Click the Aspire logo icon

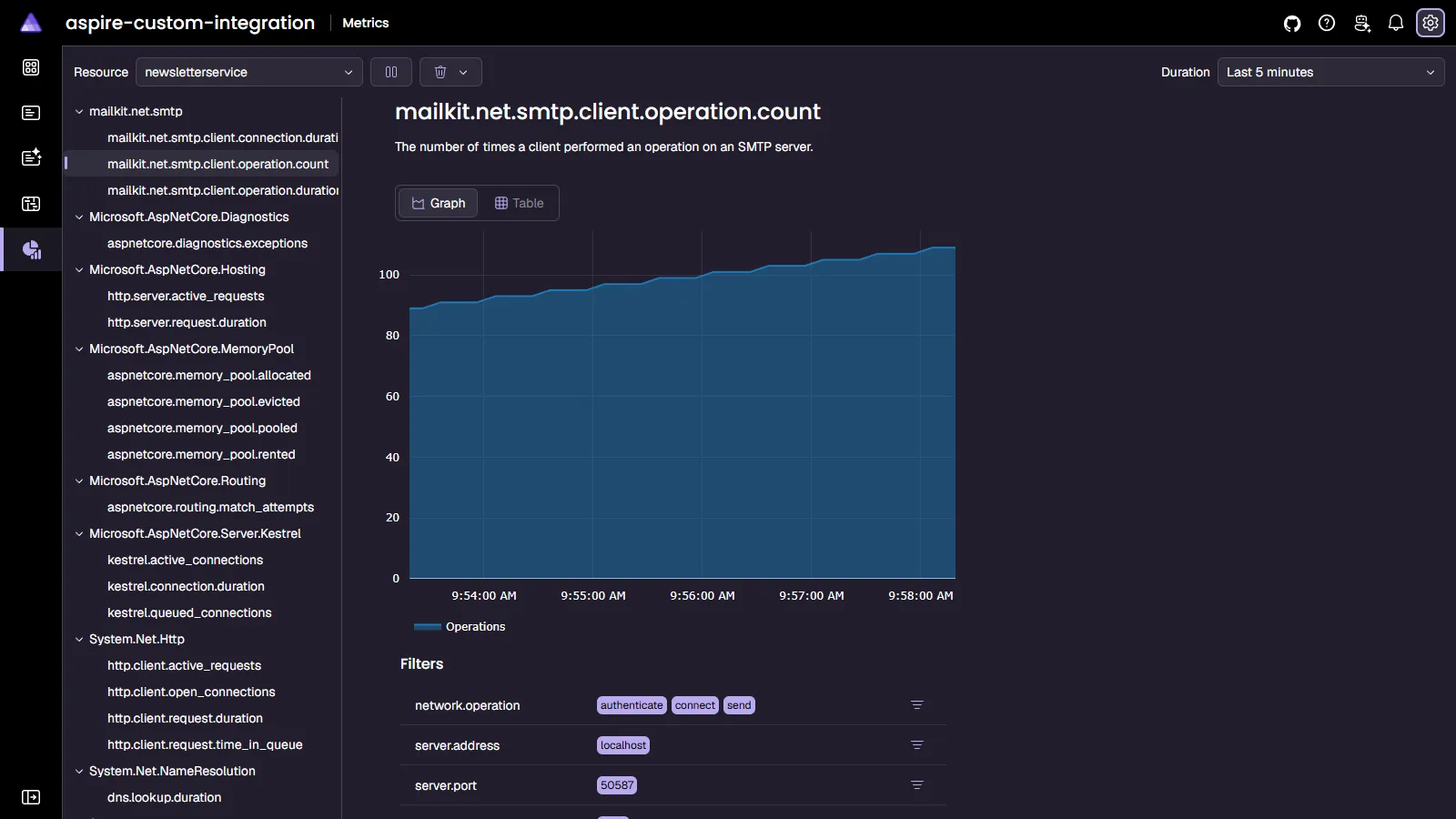click(x=31, y=23)
